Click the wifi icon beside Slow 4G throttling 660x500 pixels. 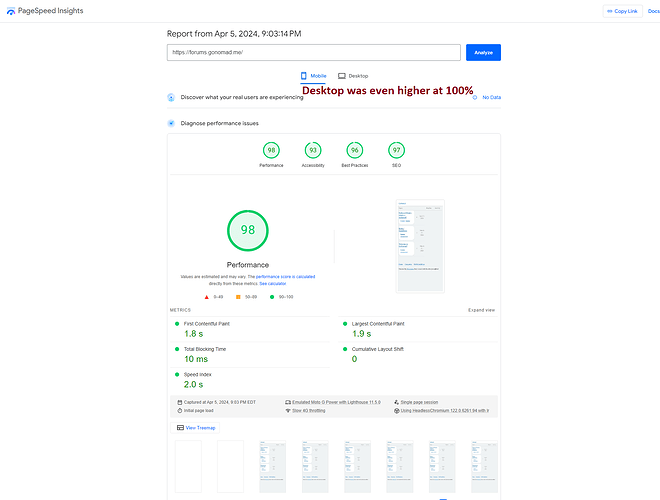tap(288, 411)
